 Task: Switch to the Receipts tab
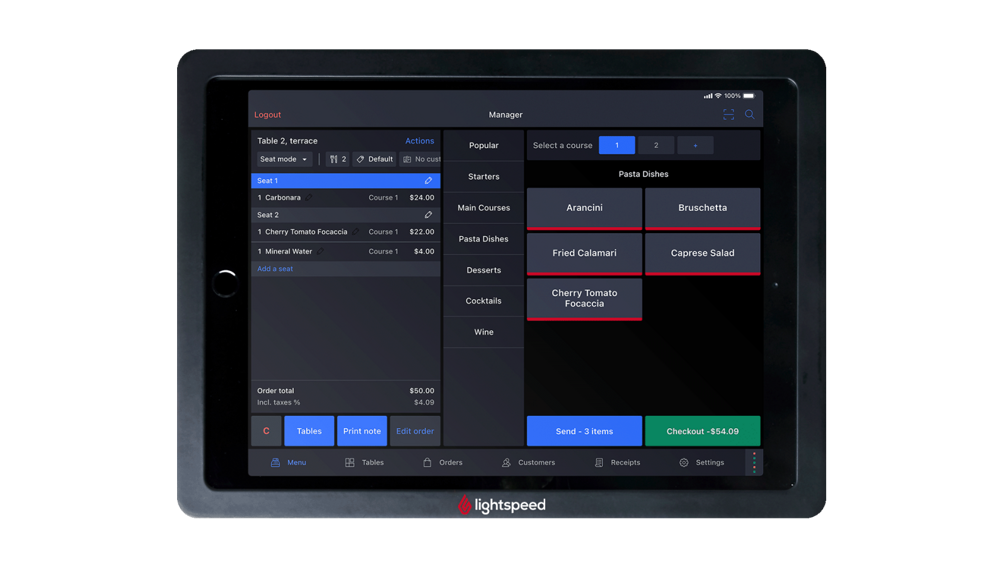tap(617, 463)
